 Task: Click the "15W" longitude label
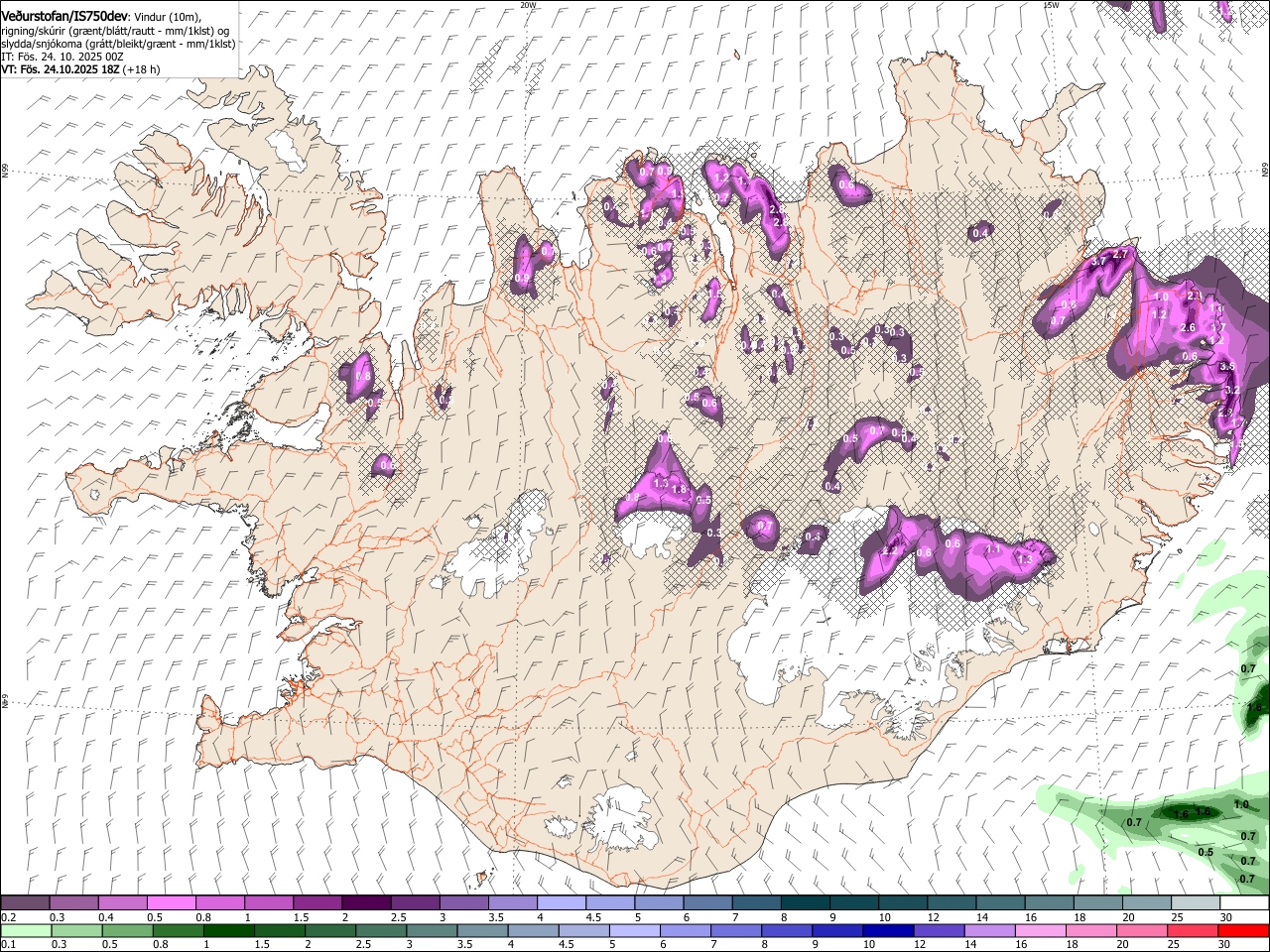(1052, 5)
